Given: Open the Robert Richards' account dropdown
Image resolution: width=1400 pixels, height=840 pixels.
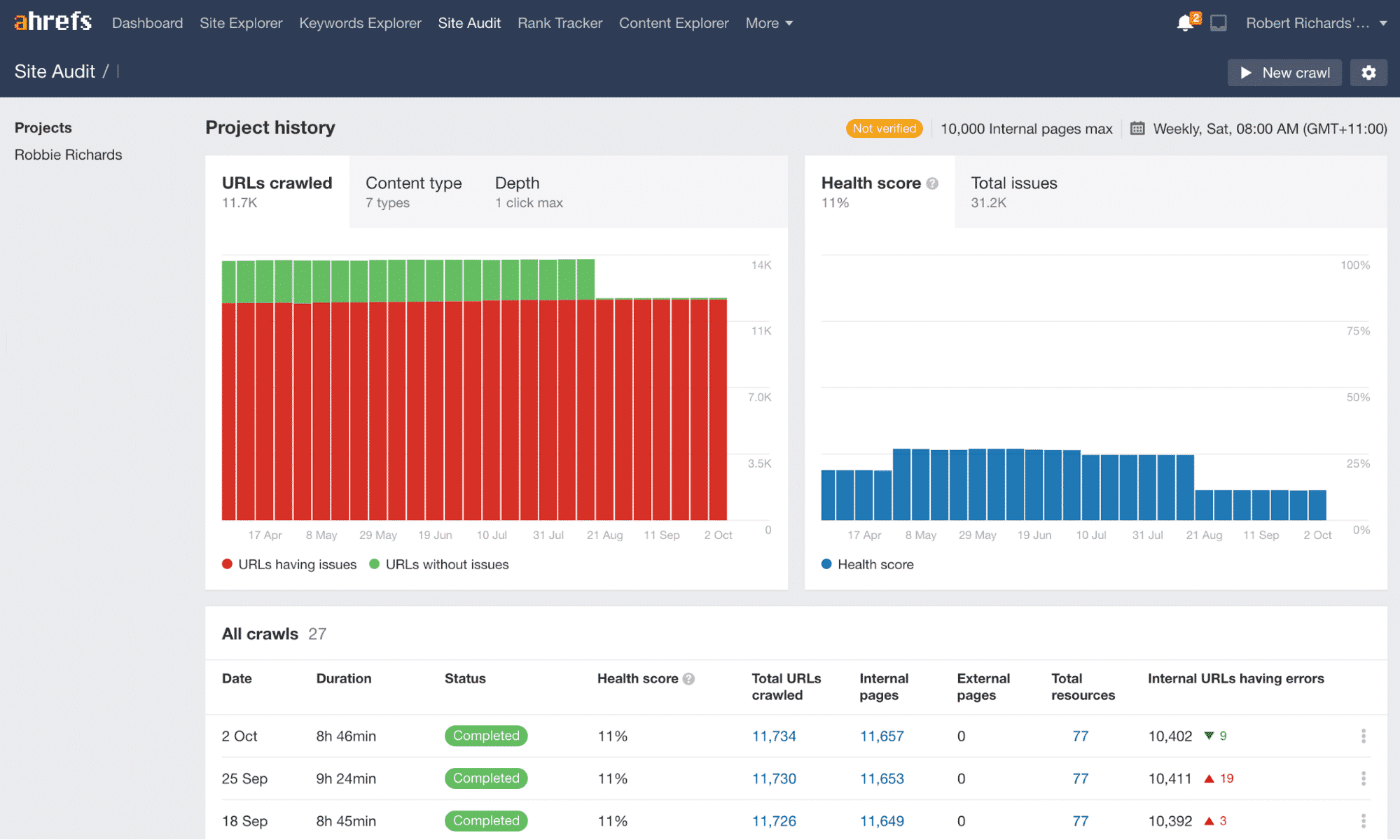Looking at the screenshot, I should (1315, 22).
